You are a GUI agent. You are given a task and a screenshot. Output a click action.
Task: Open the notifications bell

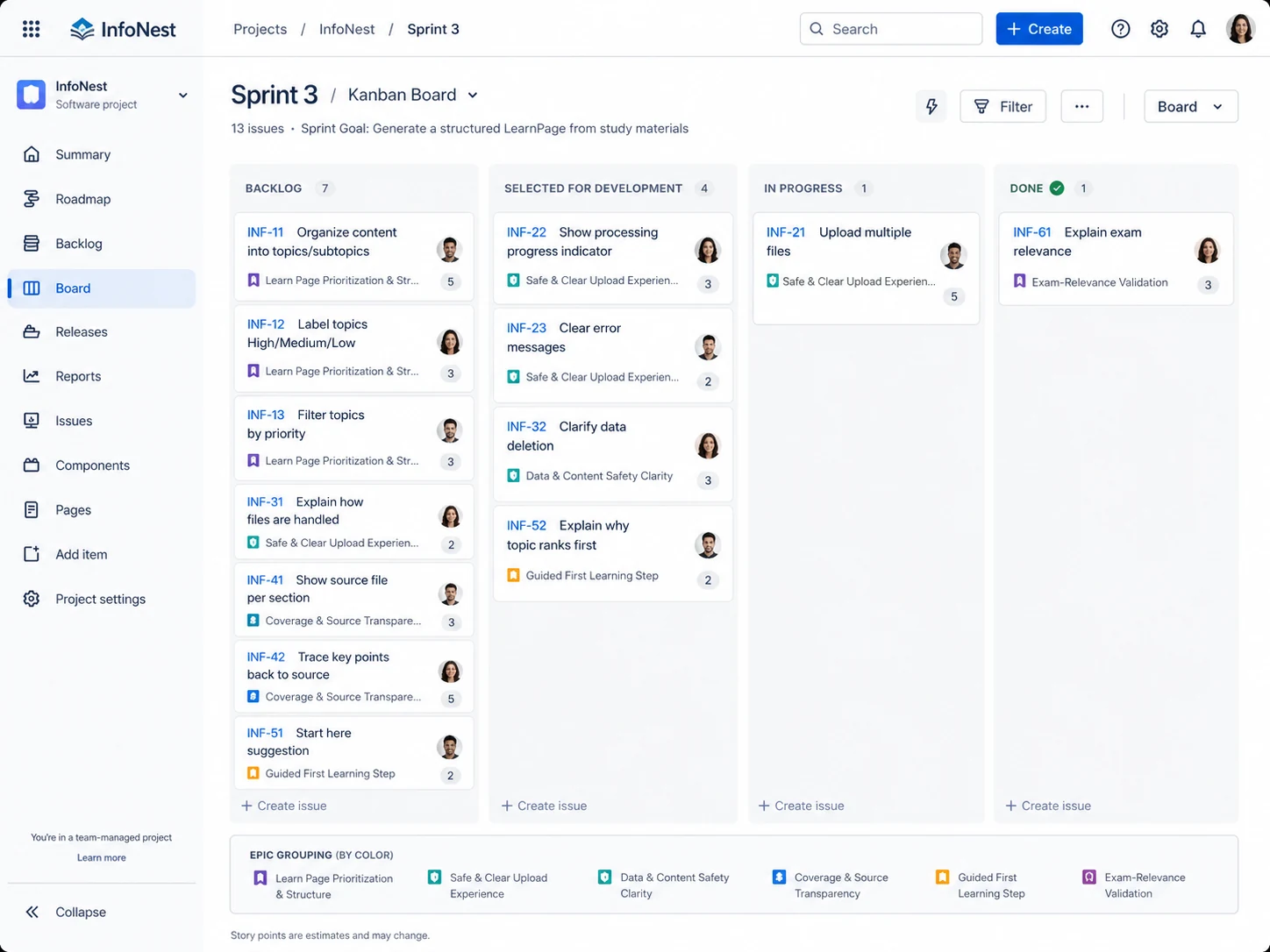(x=1198, y=29)
